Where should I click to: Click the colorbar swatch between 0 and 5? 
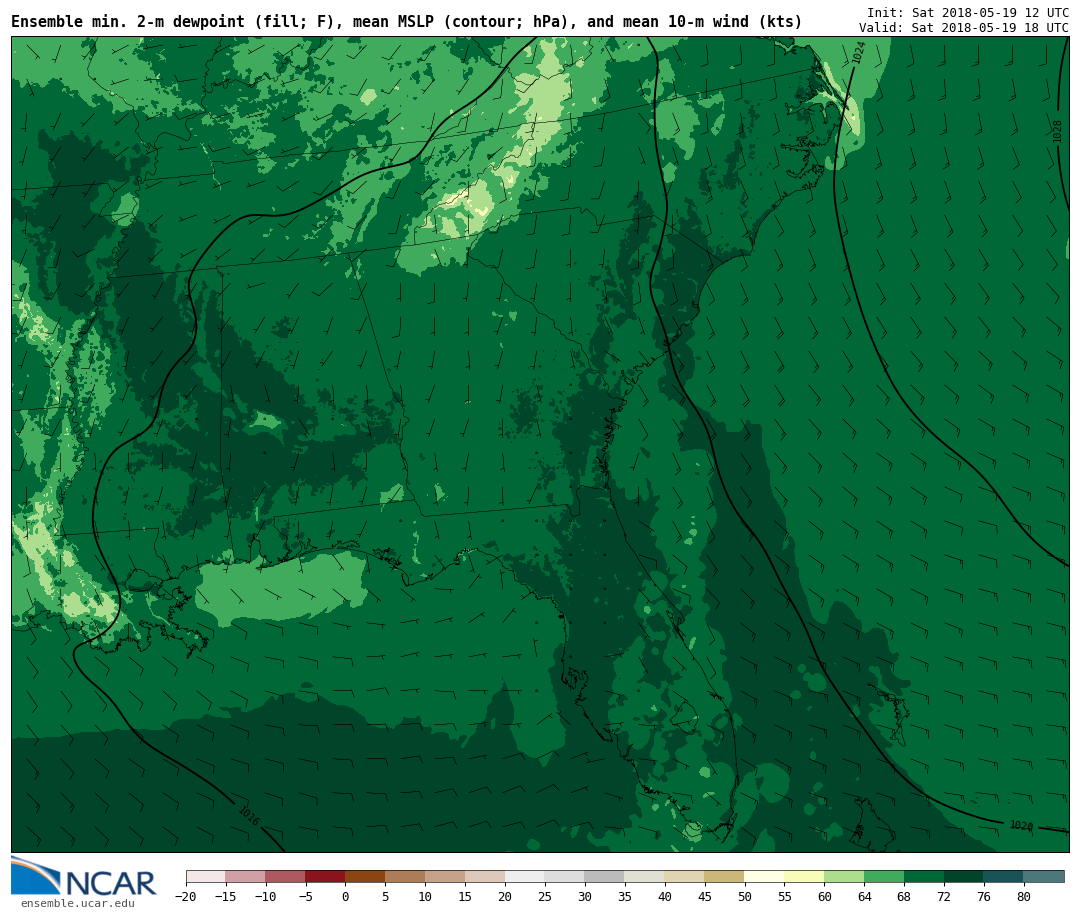click(365, 876)
